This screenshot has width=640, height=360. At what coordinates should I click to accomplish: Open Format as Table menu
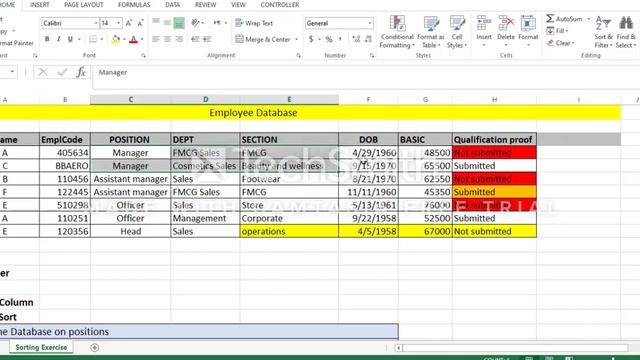[431, 32]
